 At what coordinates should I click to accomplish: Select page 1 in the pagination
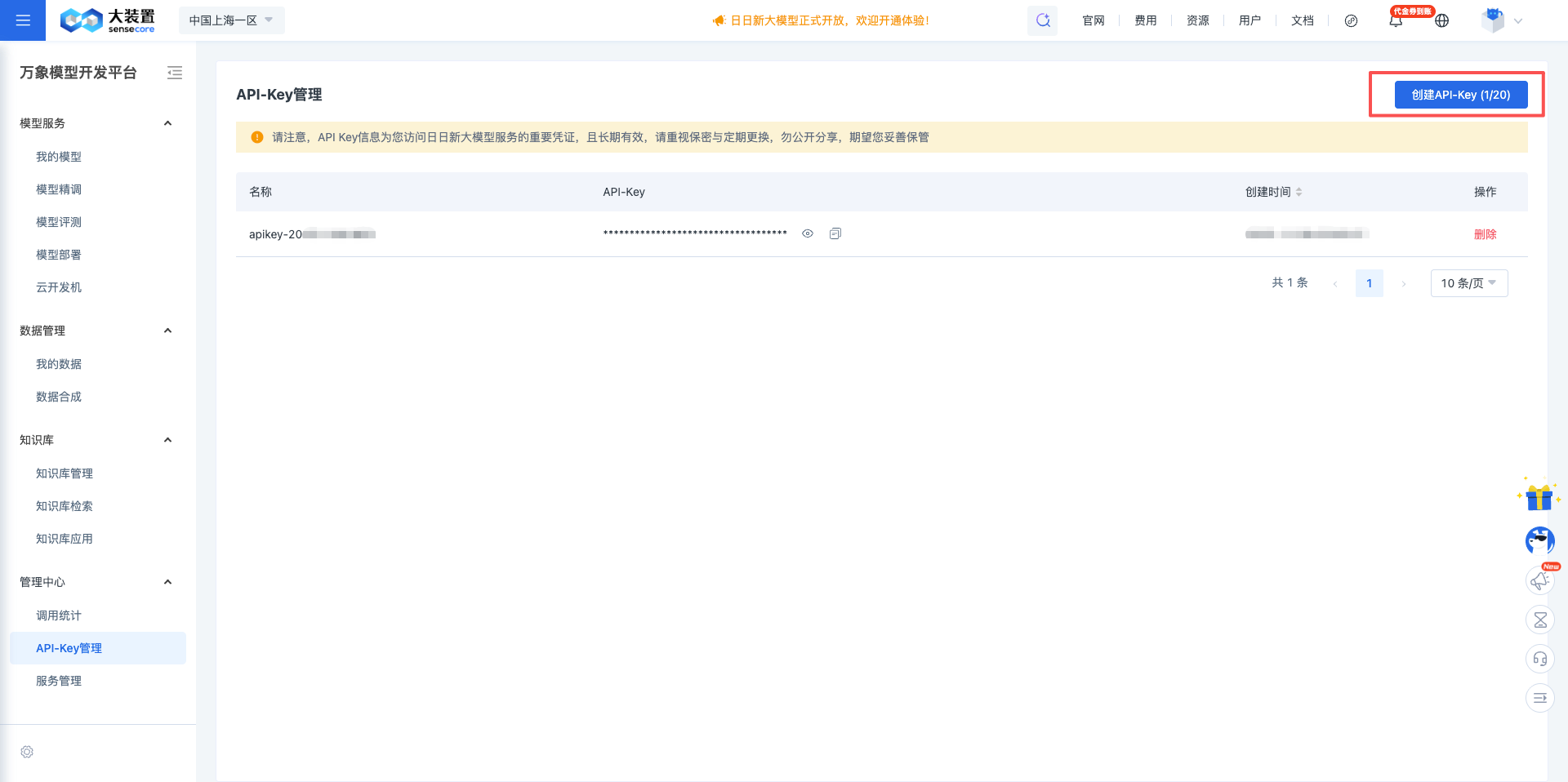1369,283
